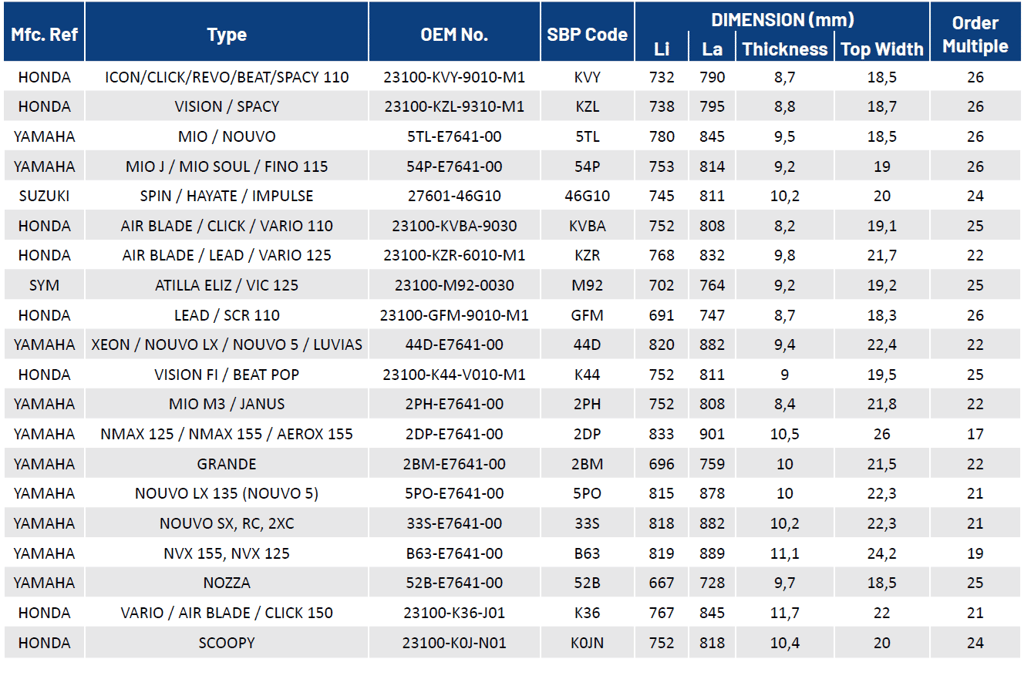Click the NOUVO SX, RC, 2XC cell
Image resolution: width=1024 pixels, height=679 pixels.
227,524
